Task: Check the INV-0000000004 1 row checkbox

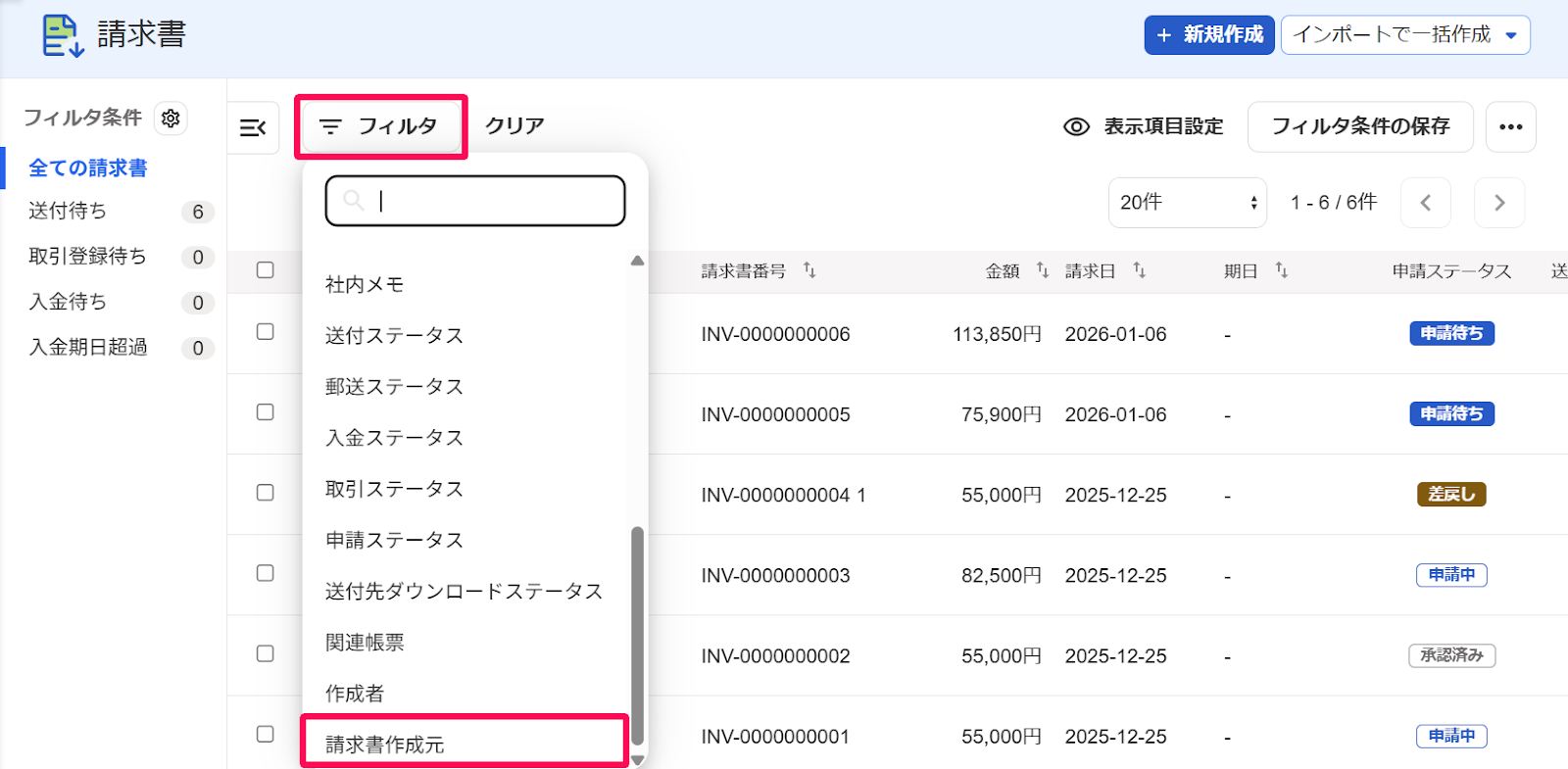Action: (x=266, y=492)
